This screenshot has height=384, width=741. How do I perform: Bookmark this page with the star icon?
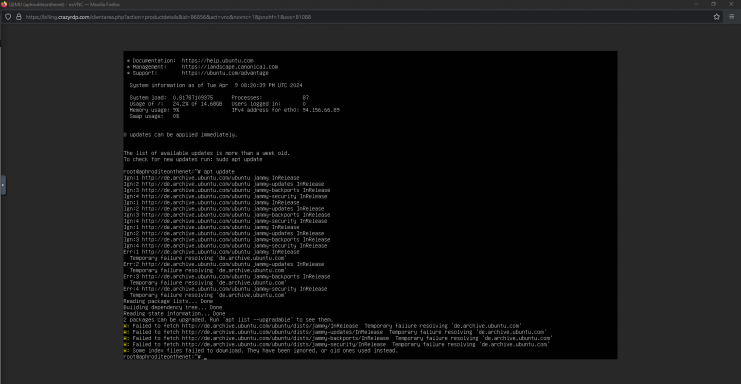(716, 17)
